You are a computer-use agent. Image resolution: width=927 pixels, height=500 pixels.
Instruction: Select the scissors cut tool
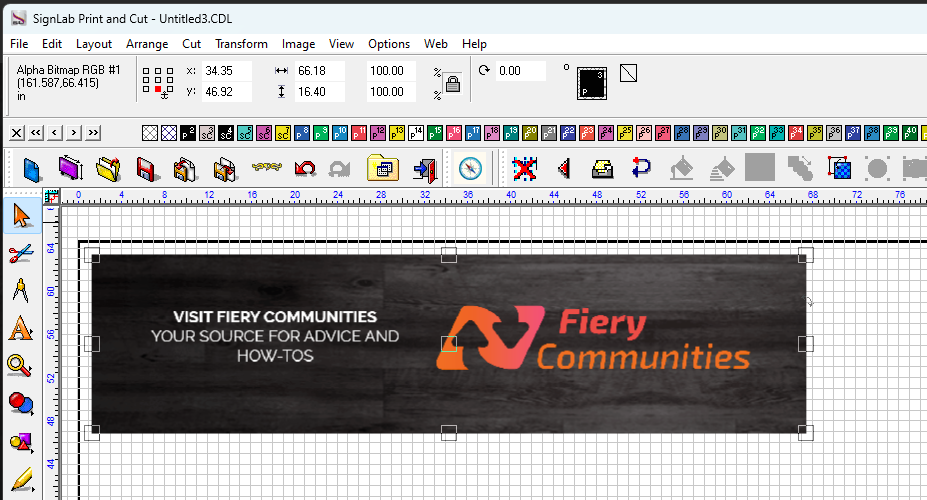(x=19, y=253)
